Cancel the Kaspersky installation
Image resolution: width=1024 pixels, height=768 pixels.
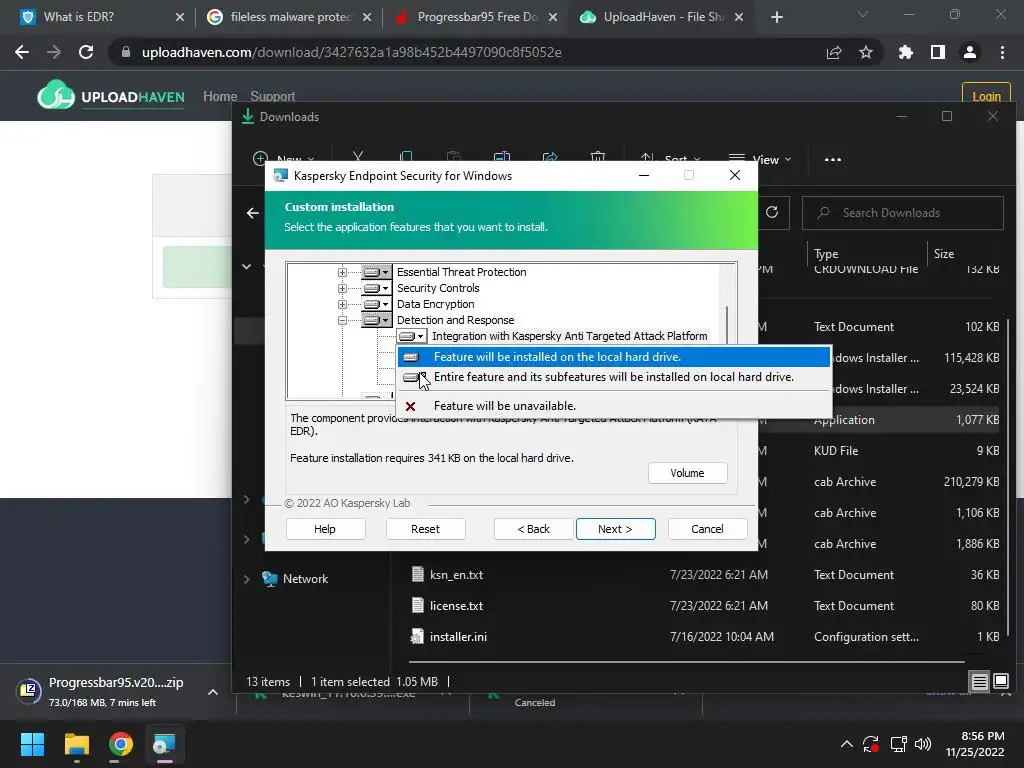(707, 529)
